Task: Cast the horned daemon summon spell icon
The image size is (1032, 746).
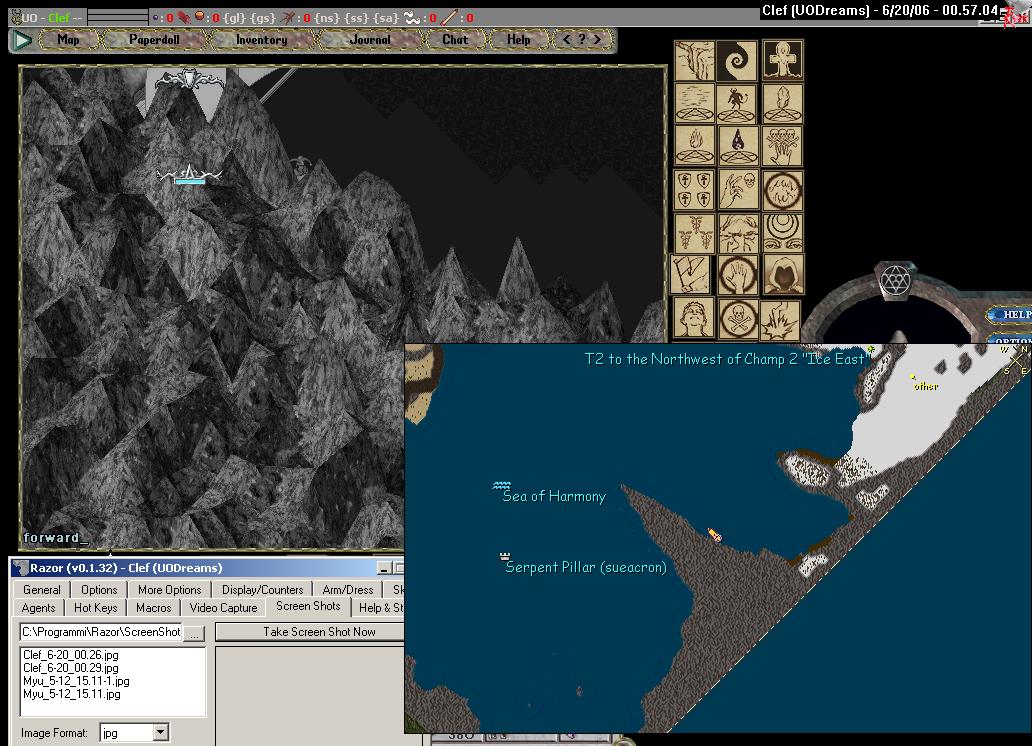Action: (736, 103)
